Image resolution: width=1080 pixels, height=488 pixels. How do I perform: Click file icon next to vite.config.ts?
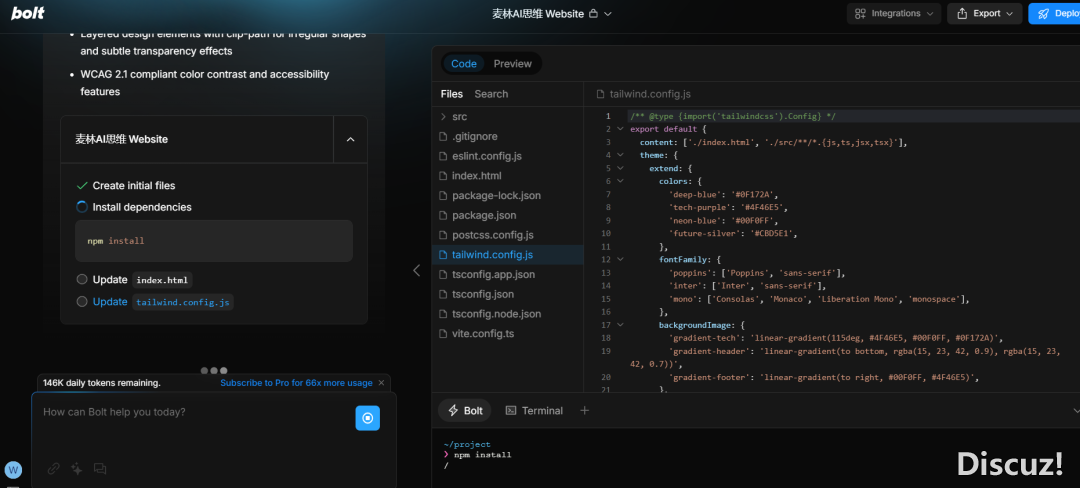[x=443, y=334]
